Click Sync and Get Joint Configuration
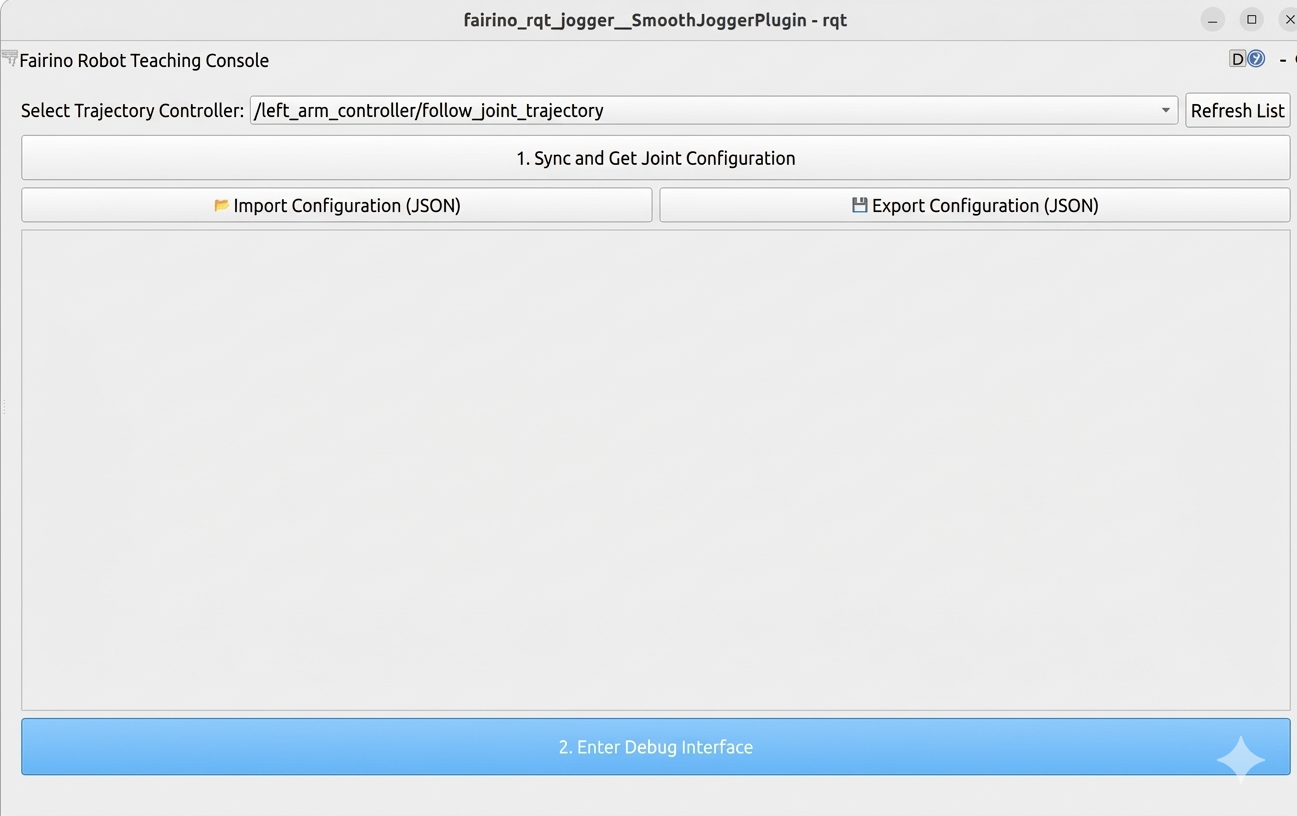 pyautogui.click(x=656, y=158)
